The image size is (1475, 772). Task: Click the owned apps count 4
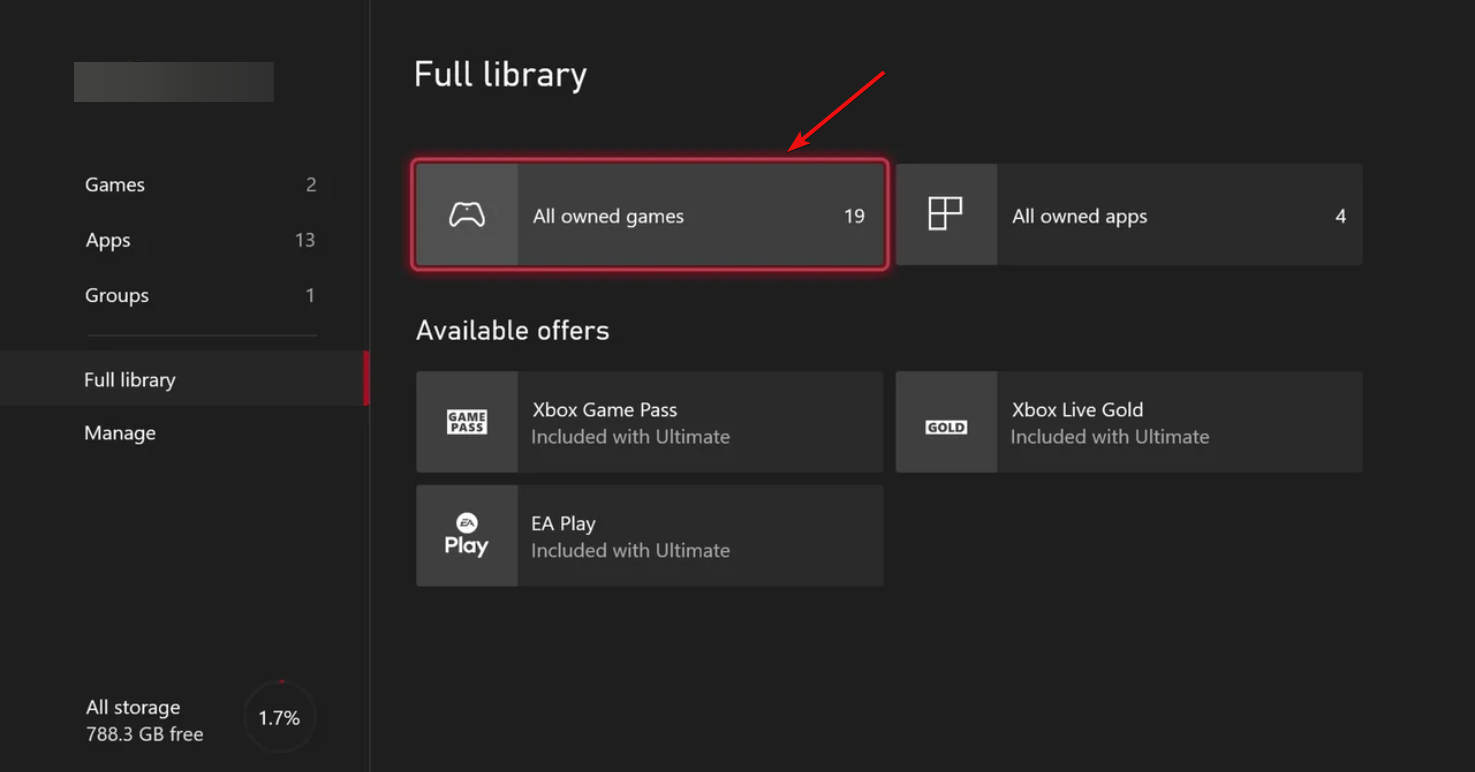pos(1341,216)
